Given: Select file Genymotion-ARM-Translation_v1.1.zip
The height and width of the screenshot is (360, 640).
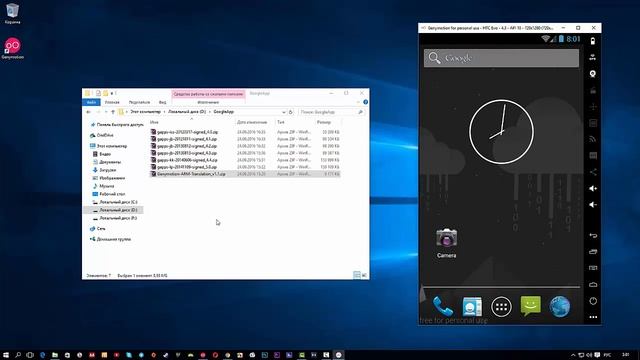Looking at the screenshot, I should tap(245, 174).
